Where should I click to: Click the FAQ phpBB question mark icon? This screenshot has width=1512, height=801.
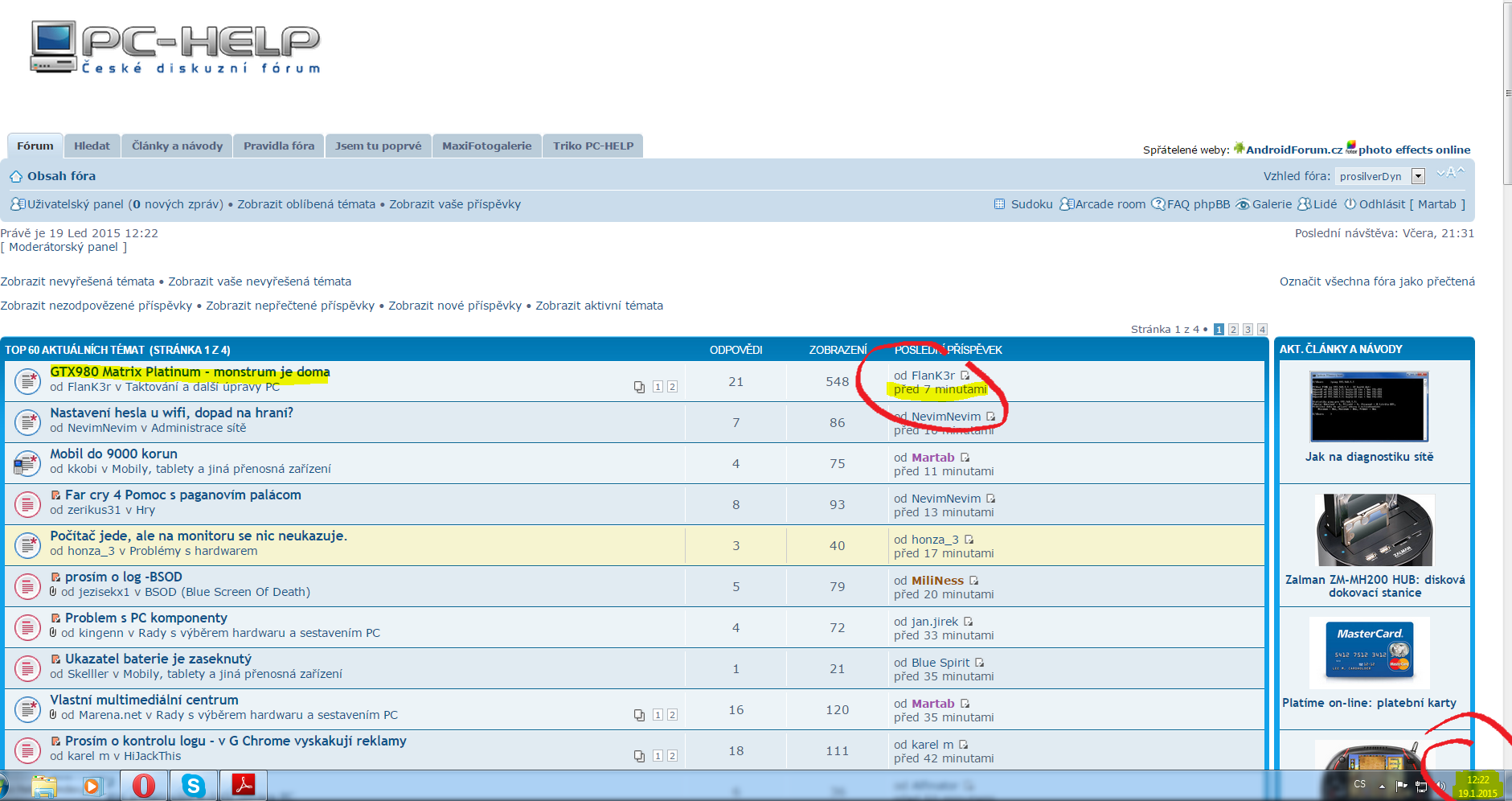(1158, 204)
